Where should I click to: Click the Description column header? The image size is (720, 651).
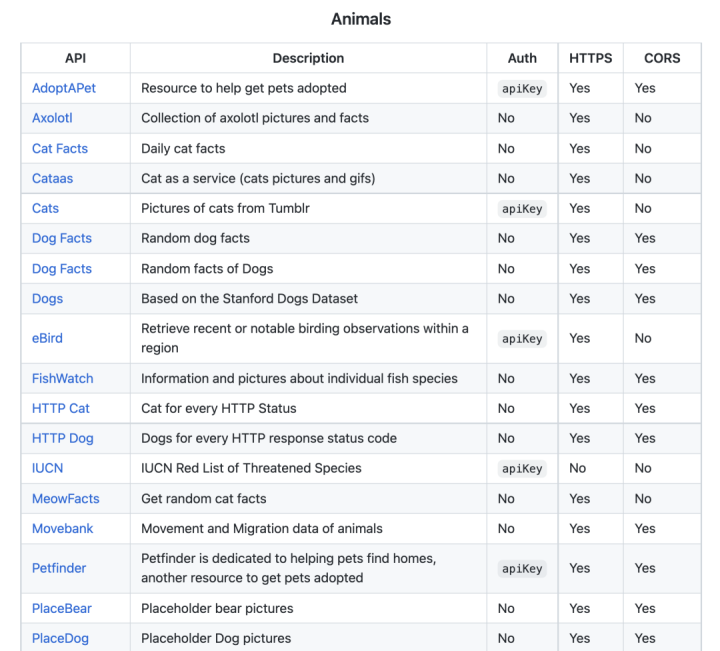pos(308,58)
